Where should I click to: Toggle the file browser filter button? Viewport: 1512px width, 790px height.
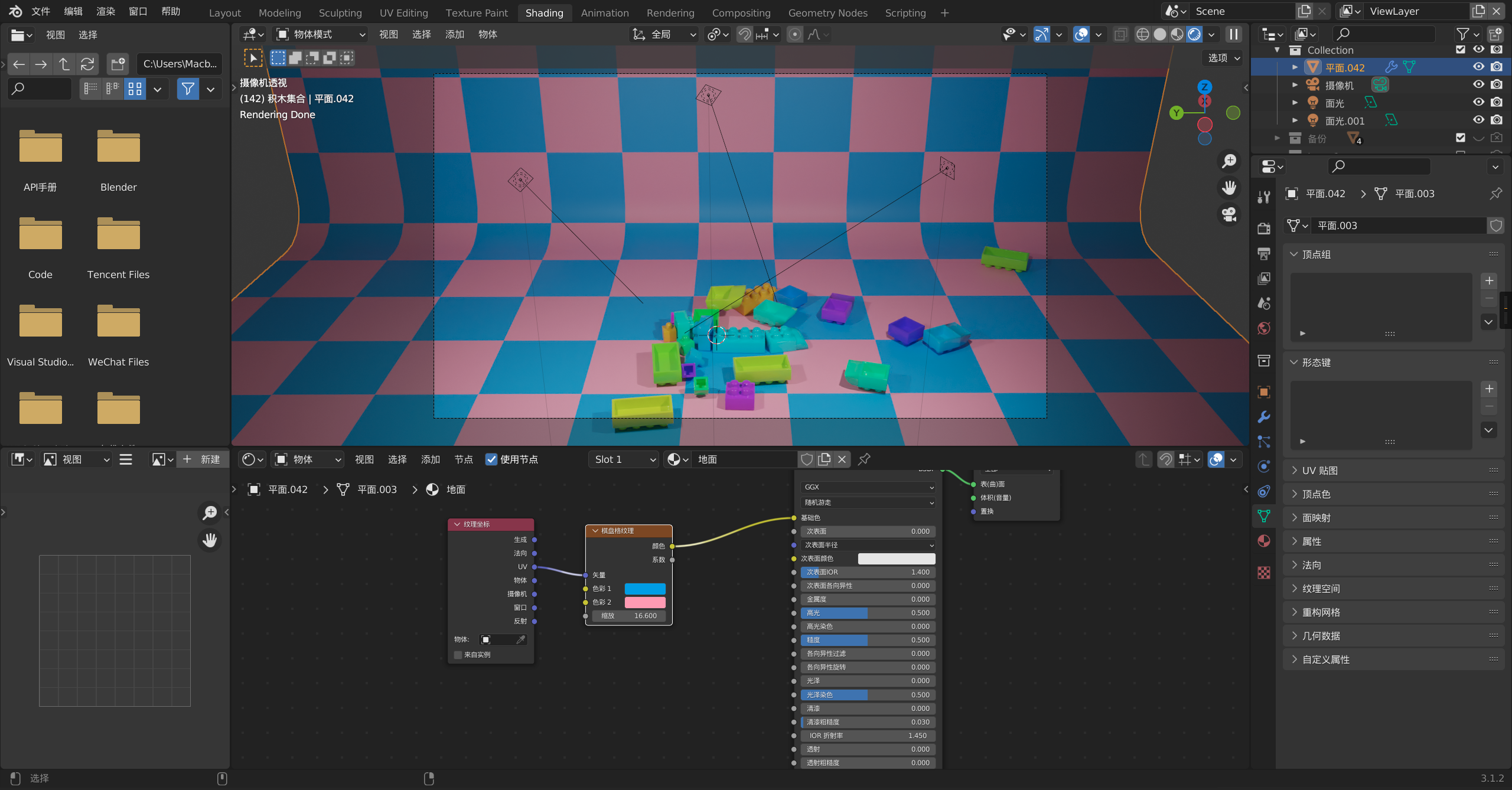coord(188,89)
